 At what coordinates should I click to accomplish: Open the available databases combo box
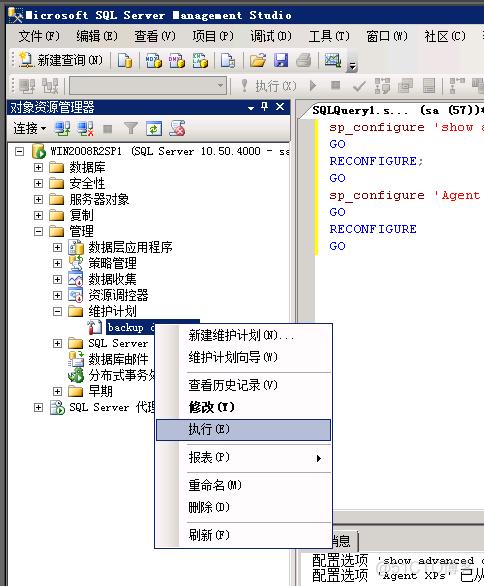148,86
